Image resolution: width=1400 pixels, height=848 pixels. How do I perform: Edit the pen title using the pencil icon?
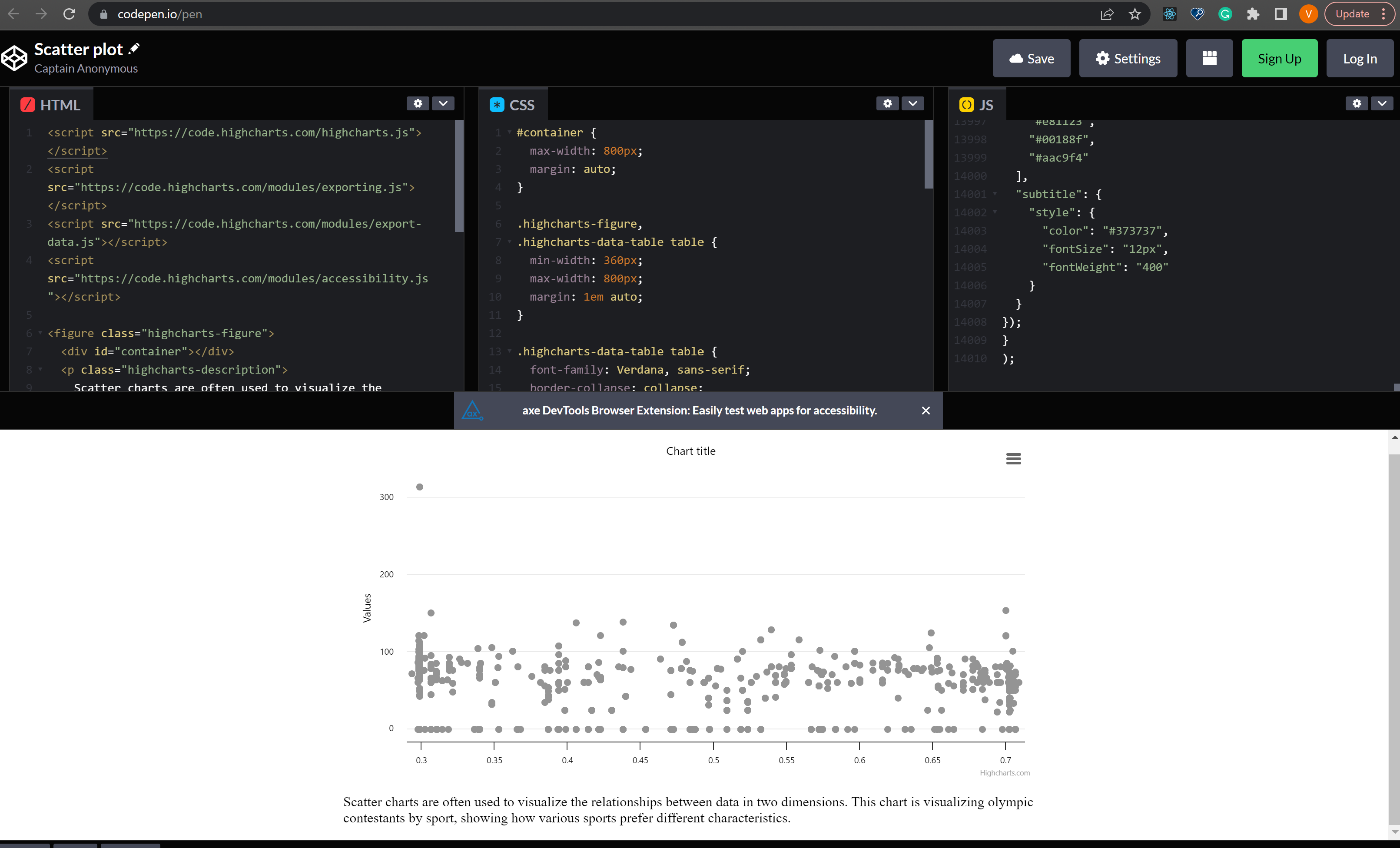134,48
